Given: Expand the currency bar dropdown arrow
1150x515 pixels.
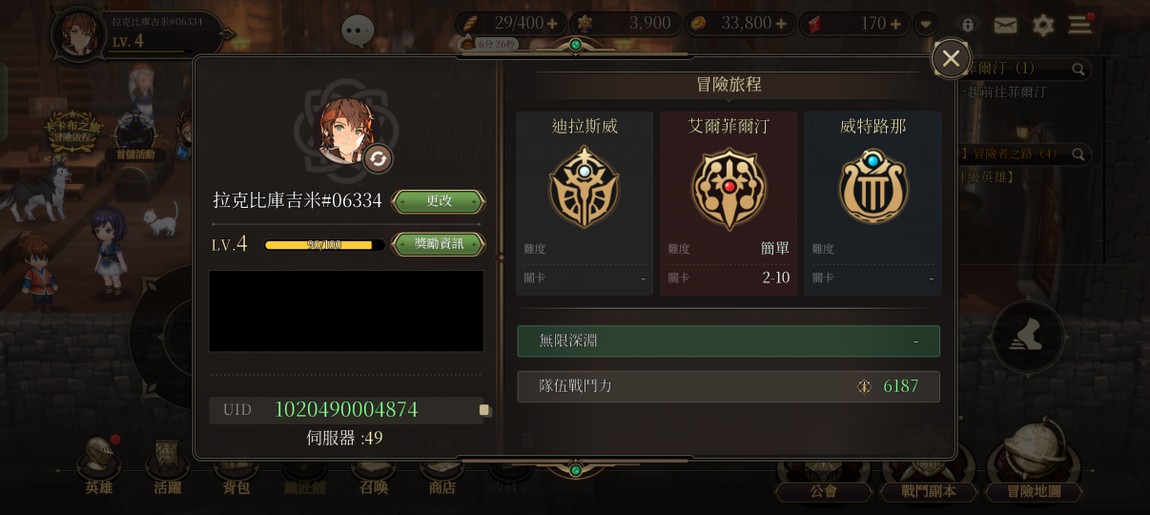Looking at the screenshot, I should [926, 24].
